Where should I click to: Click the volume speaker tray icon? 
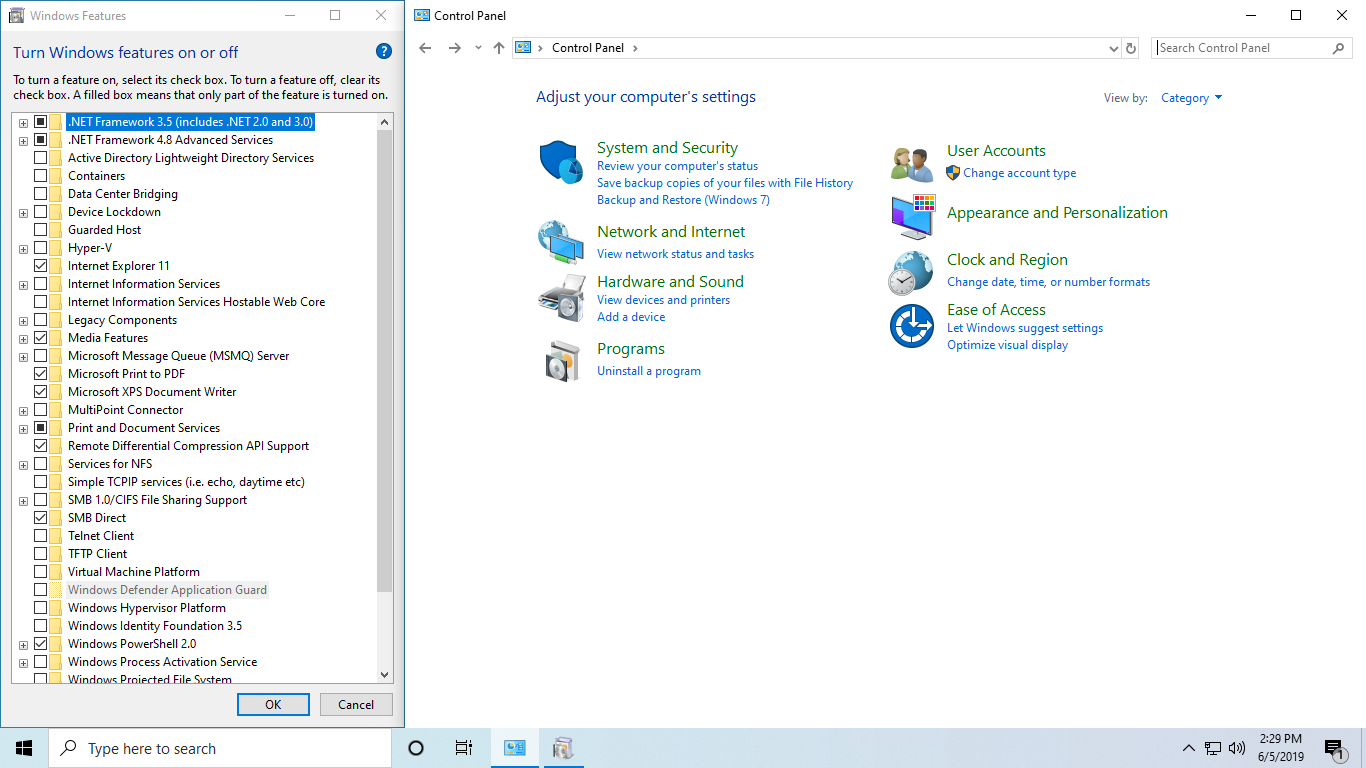(x=1237, y=748)
